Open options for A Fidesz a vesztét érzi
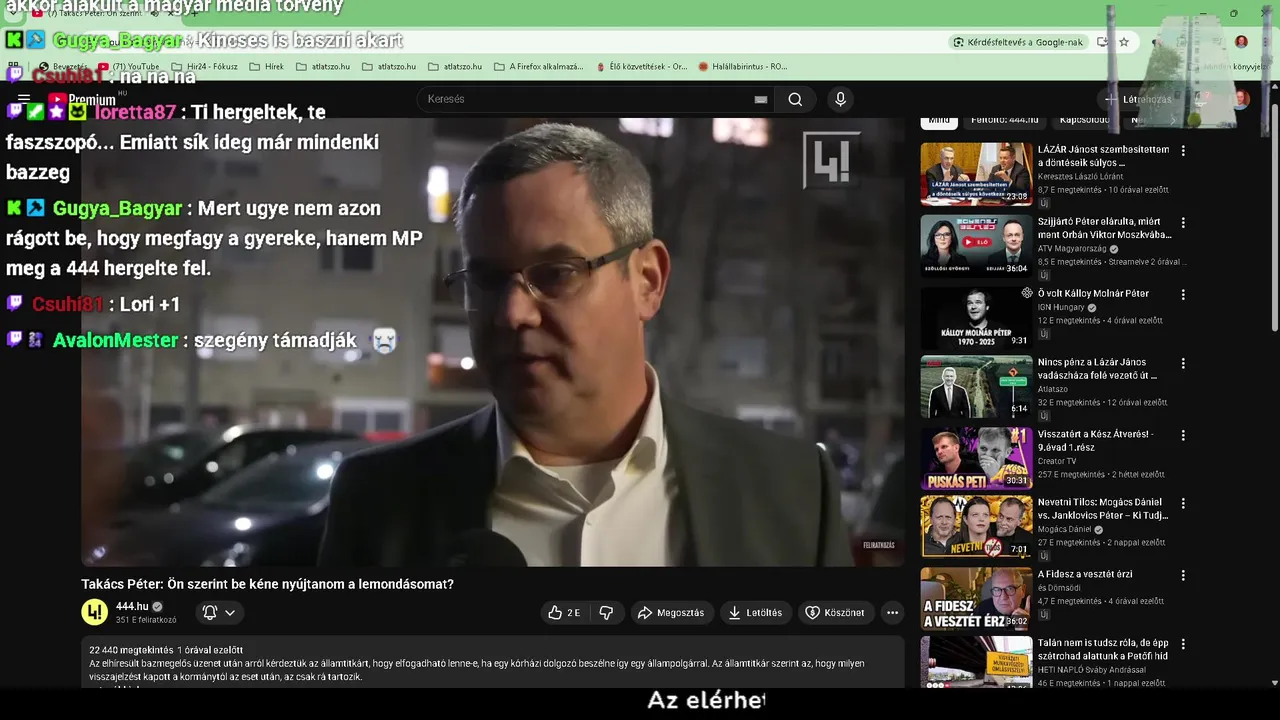 point(1183,575)
